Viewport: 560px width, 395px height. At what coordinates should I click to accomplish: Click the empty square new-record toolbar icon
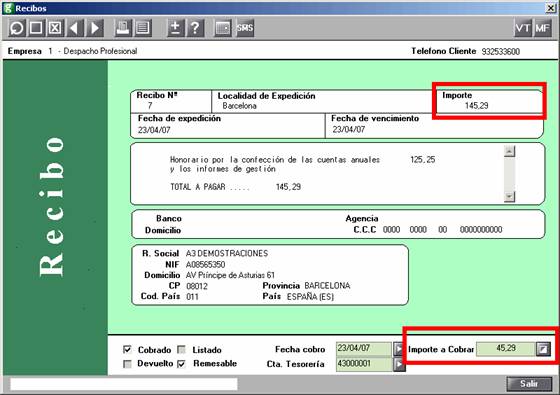tap(36, 28)
